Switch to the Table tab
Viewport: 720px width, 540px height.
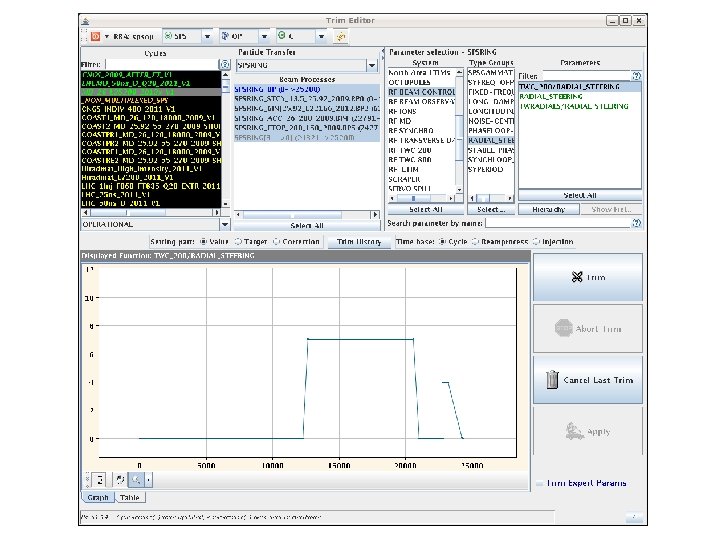pyautogui.click(x=129, y=497)
